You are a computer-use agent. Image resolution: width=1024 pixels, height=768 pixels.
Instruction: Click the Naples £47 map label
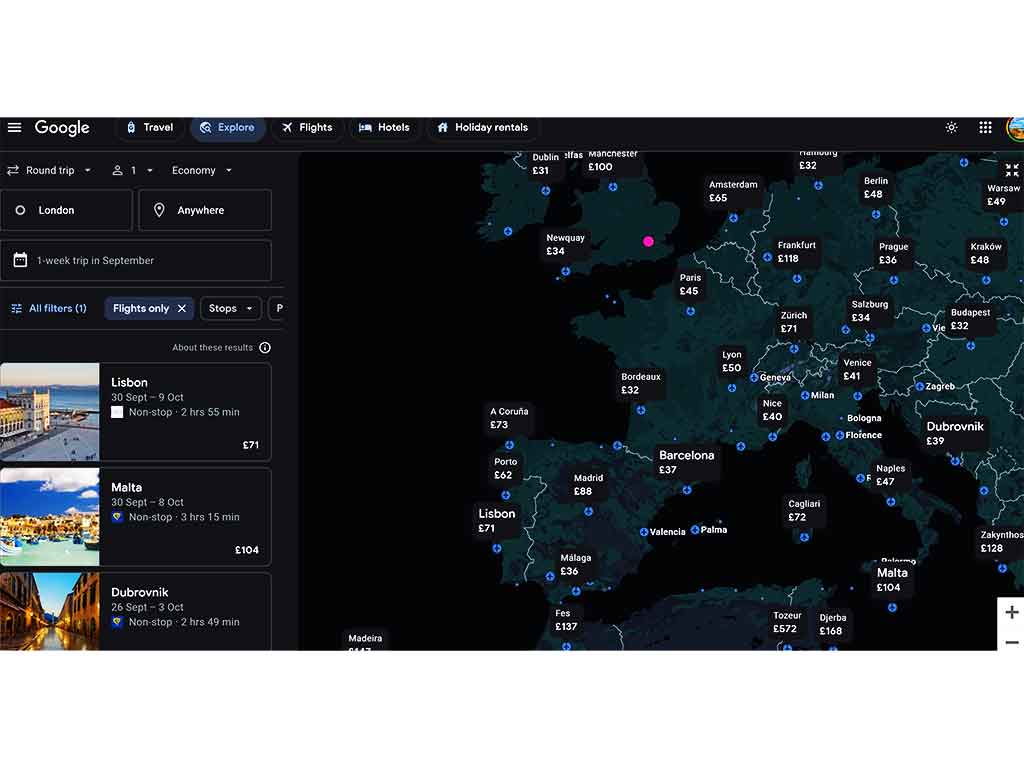tap(890, 475)
